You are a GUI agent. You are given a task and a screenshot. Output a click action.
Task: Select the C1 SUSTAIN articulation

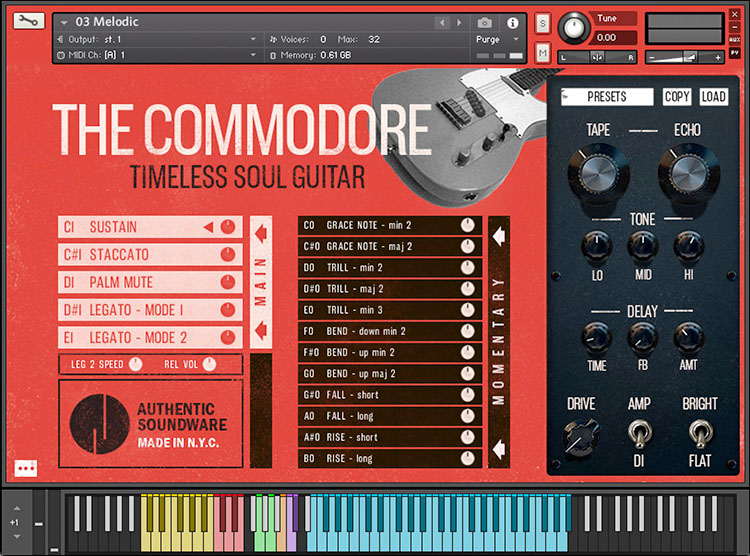pos(150,227)
